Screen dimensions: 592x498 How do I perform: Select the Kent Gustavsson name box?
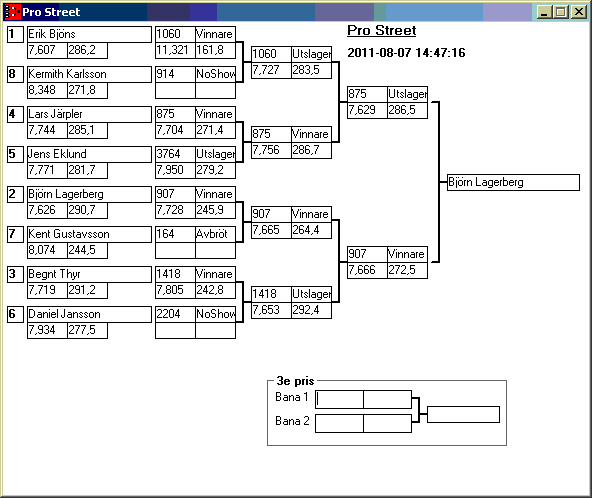tap(89, 234)
